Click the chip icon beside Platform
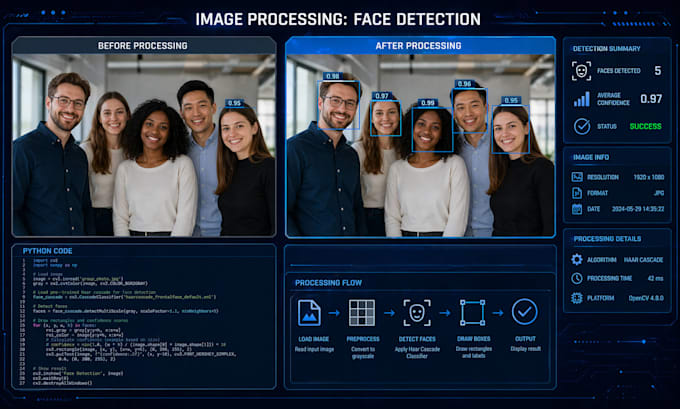 point(577,298)
